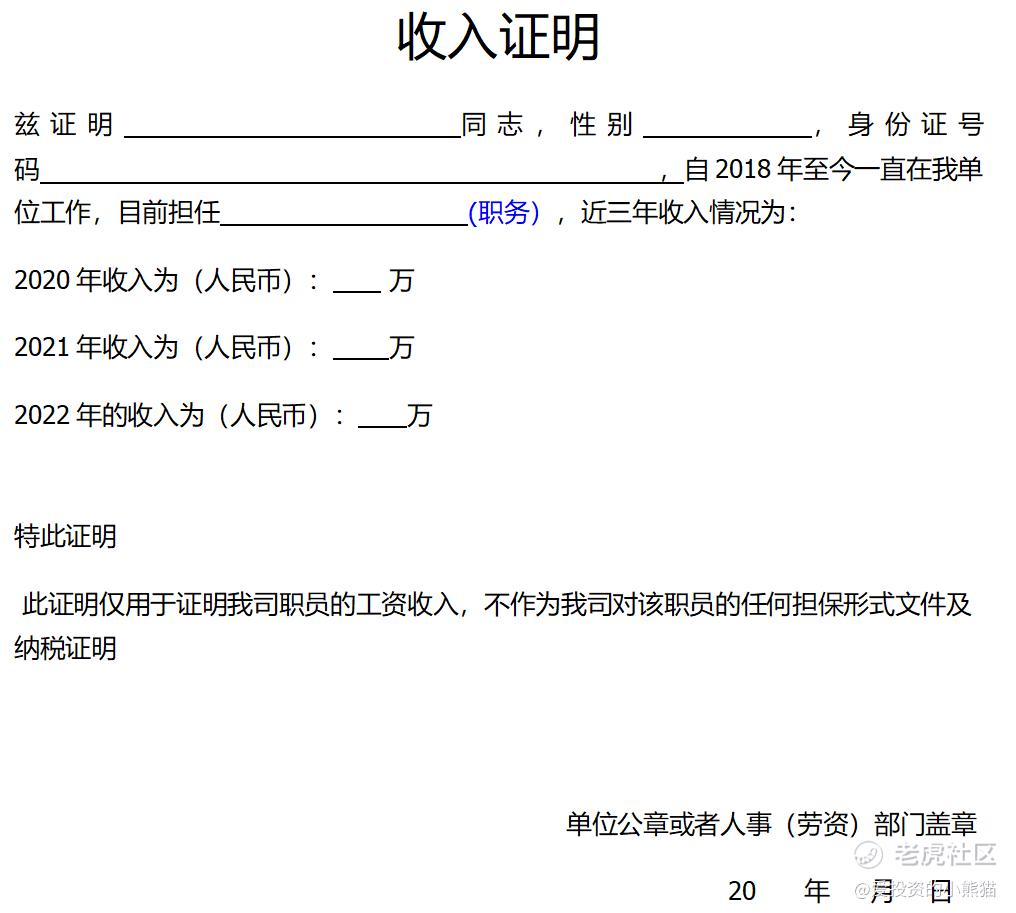1016x913 pixels.
Task: Click the text "纳税证明"
Action: [65, 649]
